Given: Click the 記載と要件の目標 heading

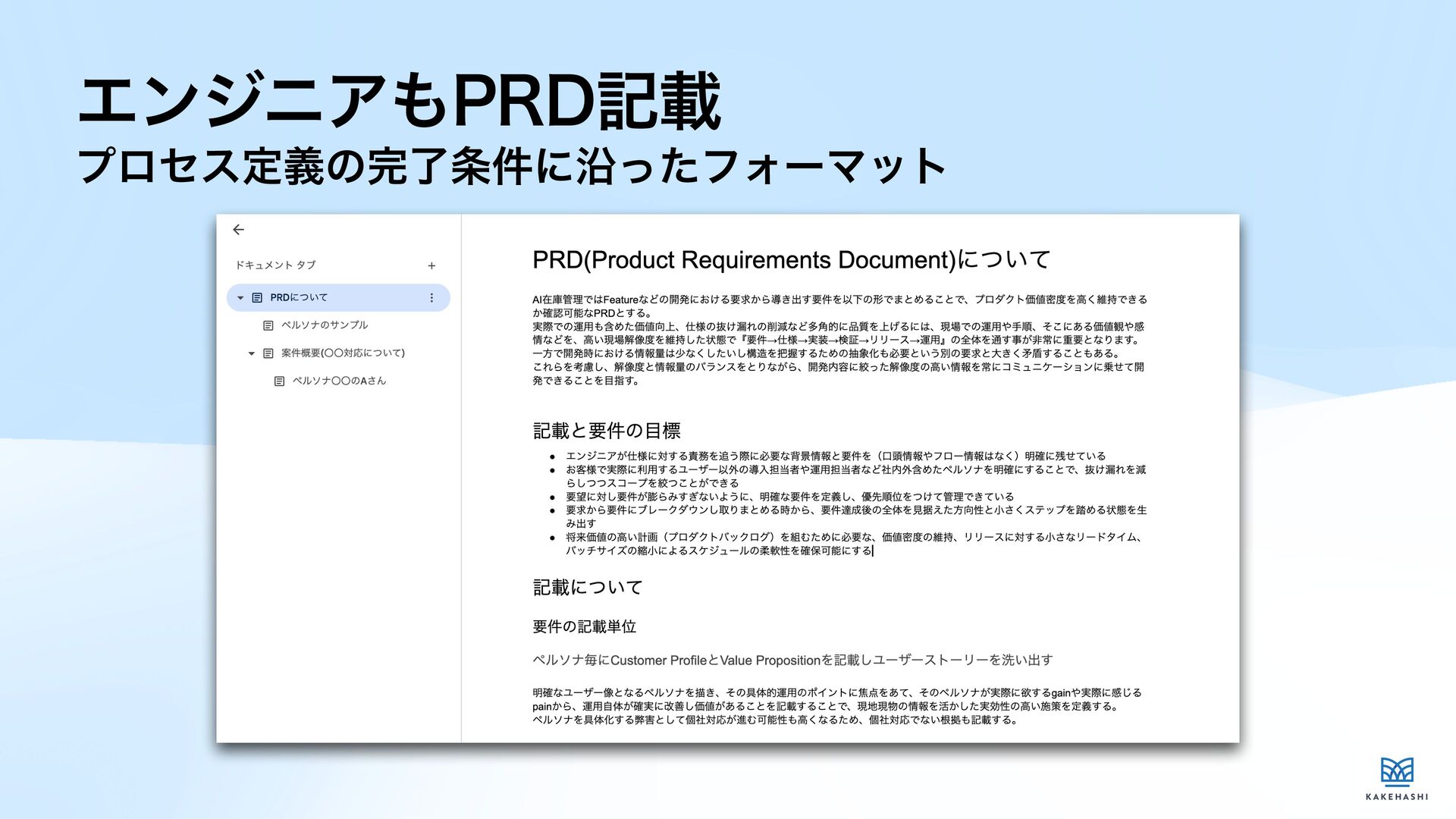Looking at the screenshot, I should [607, 431].
